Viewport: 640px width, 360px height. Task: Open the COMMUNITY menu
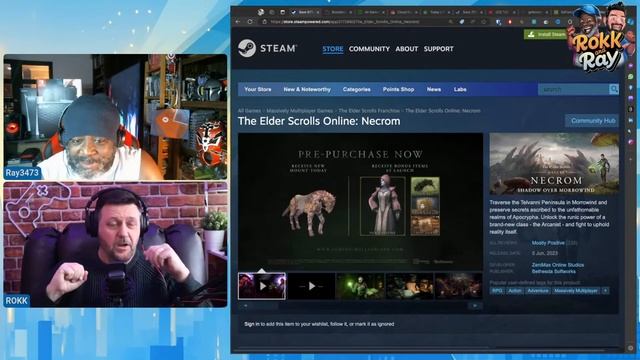click(369, 49)
